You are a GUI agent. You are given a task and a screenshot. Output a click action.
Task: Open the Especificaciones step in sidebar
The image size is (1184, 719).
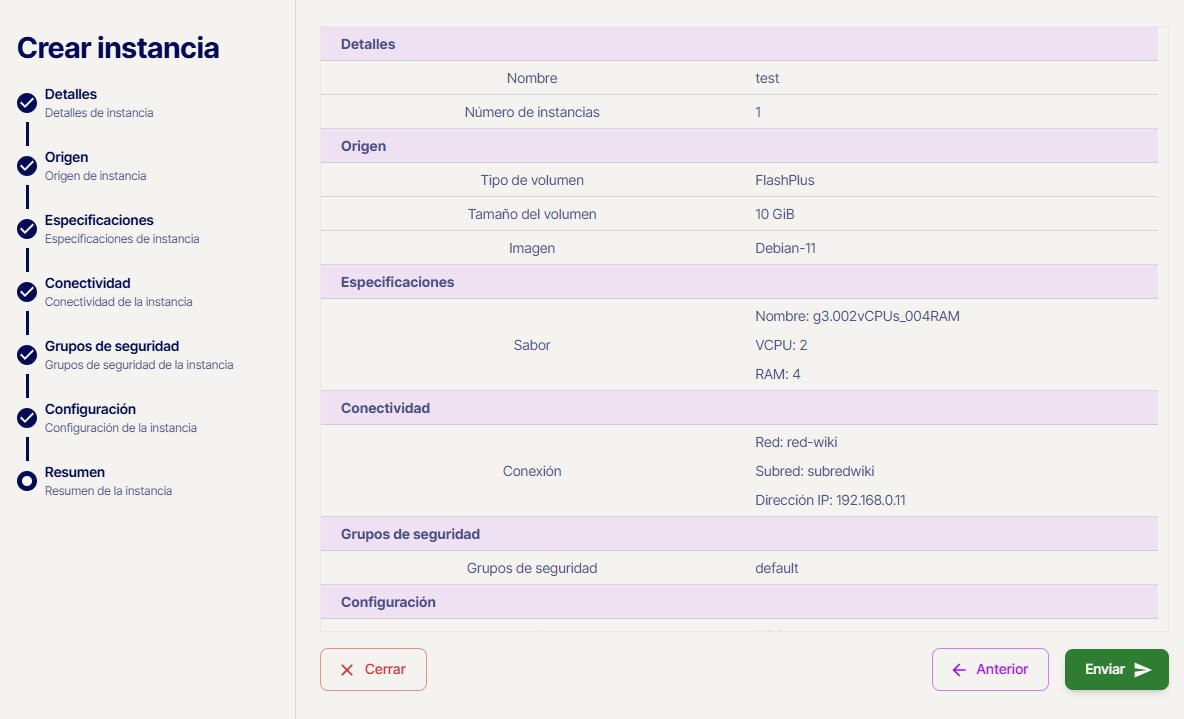click(x=99, y=220)
